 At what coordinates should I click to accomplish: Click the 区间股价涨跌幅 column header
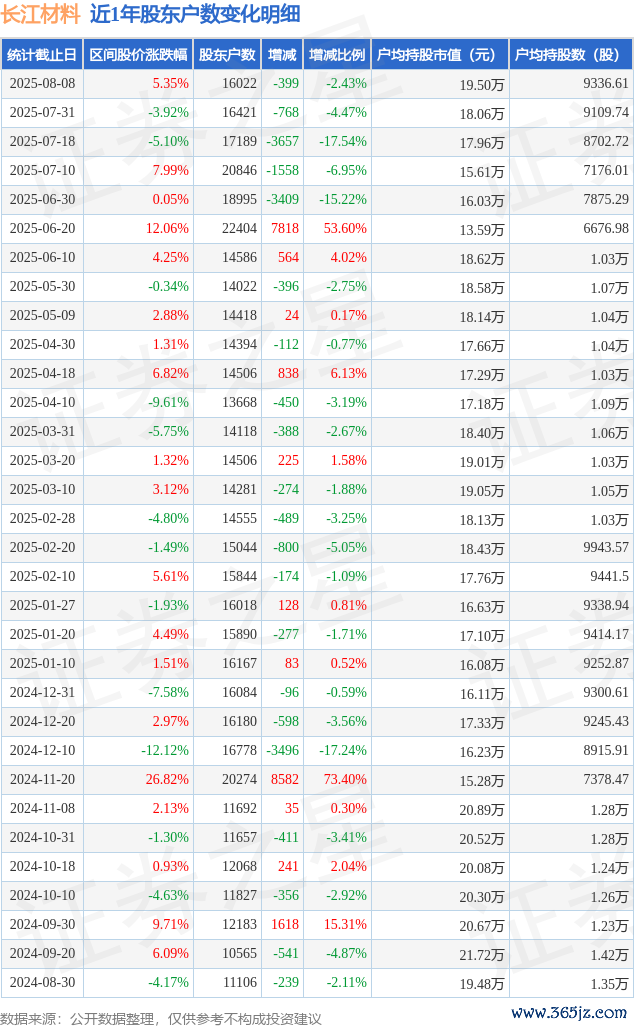(x=138, y=55)
